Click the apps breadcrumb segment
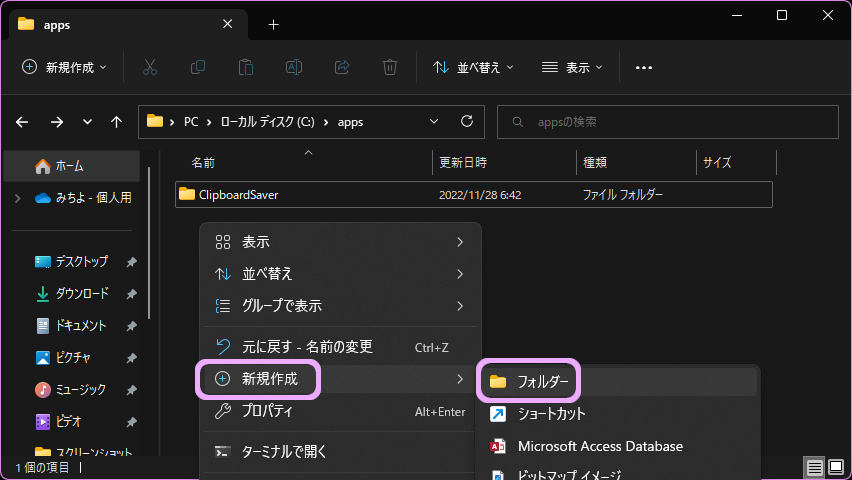 [350, 122]
